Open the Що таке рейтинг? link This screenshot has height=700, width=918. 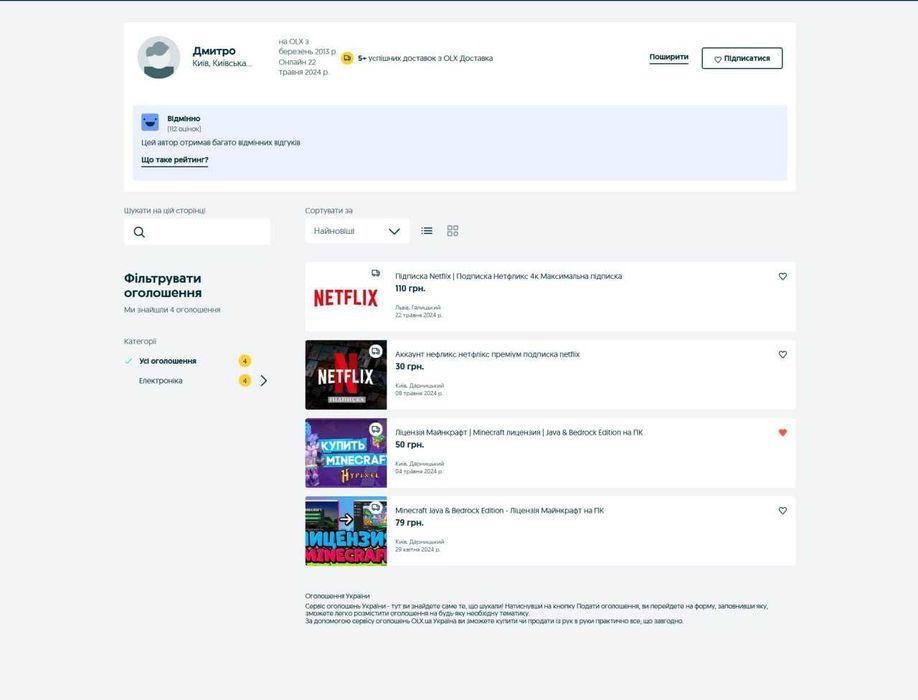pos(174,160)
